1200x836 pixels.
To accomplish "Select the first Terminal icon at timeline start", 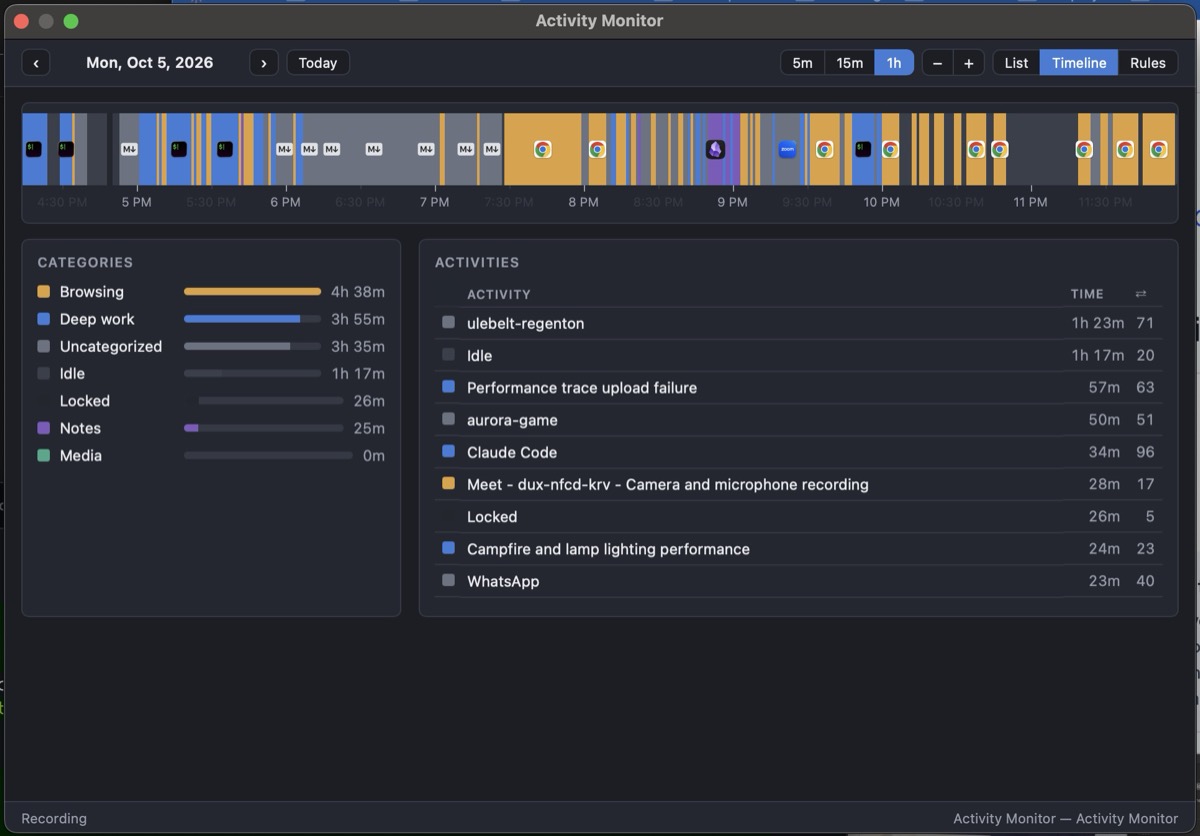I will (x=33, y=149).
